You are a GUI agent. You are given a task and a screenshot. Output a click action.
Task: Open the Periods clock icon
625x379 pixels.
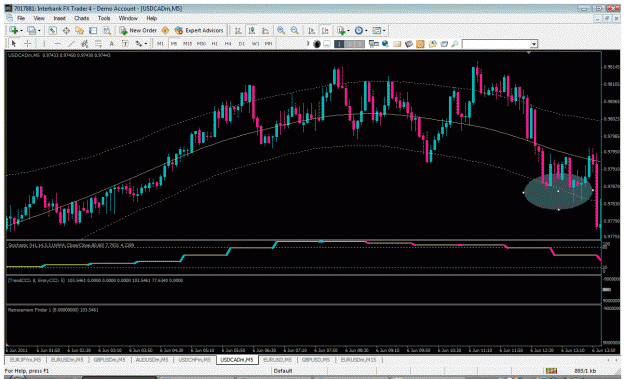point(359,30)
